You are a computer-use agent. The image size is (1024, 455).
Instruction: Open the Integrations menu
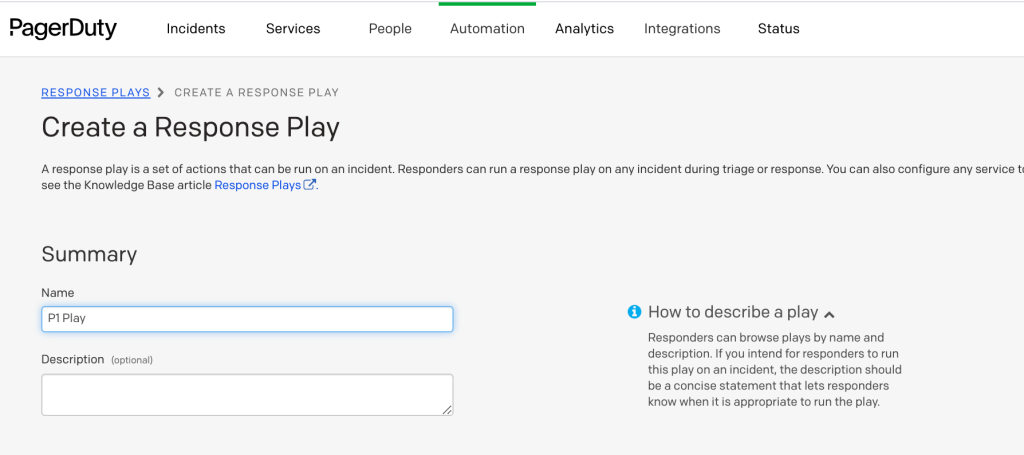click(x=682, y=29)
